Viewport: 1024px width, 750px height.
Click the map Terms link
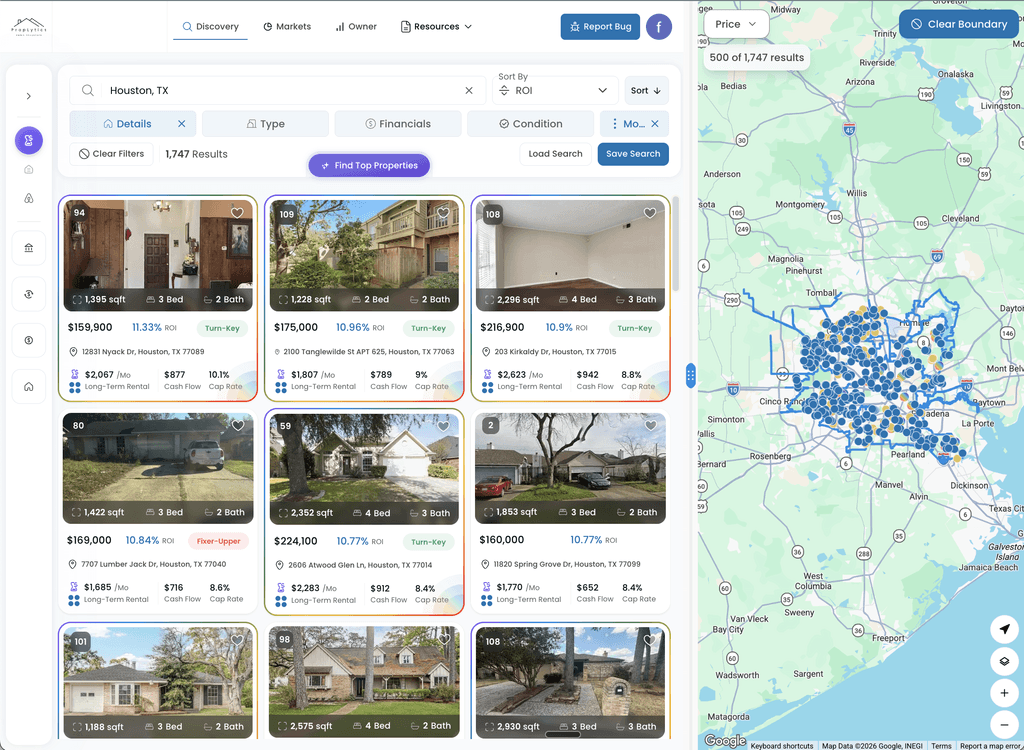click(941, 745)
